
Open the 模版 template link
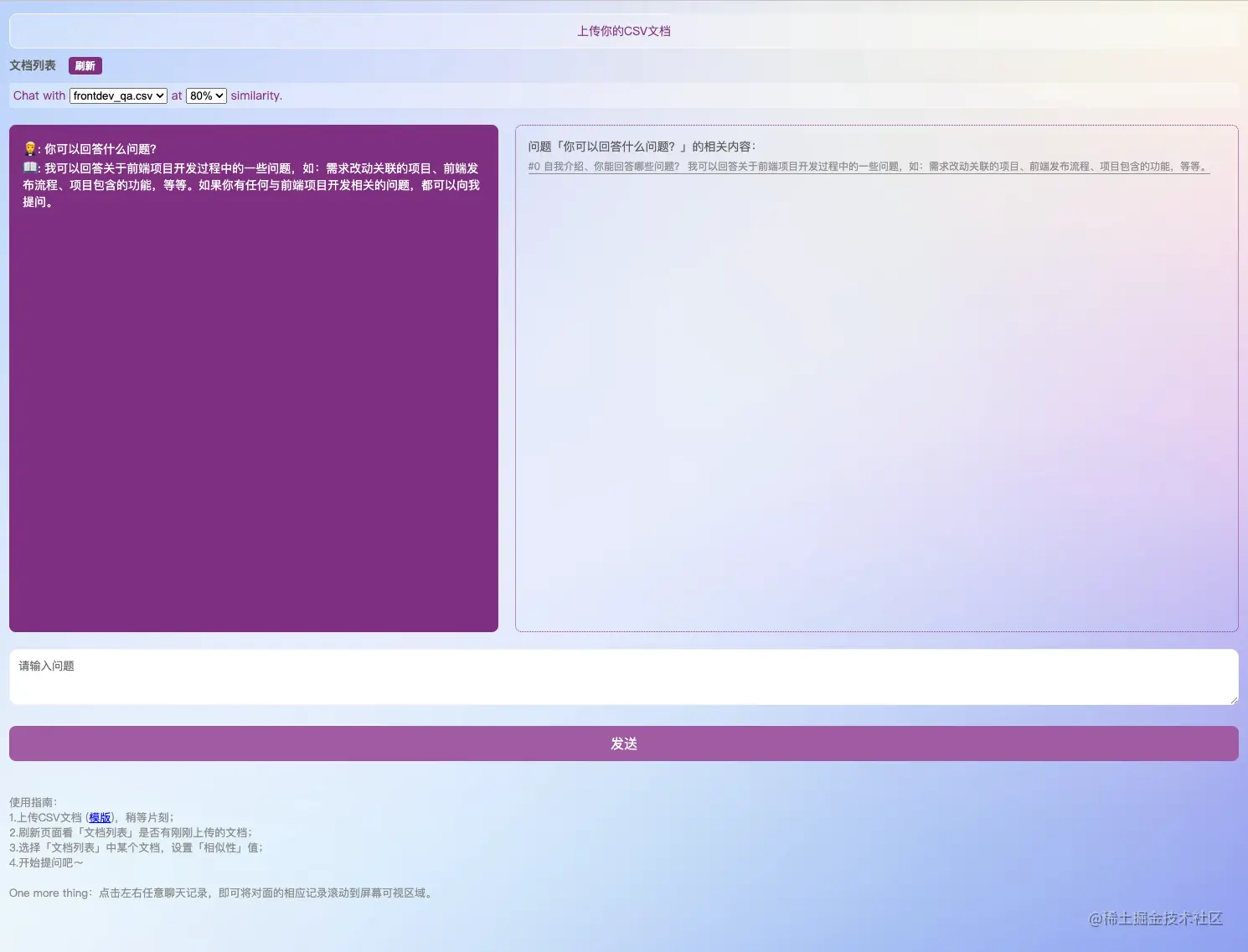click(100, 817)
